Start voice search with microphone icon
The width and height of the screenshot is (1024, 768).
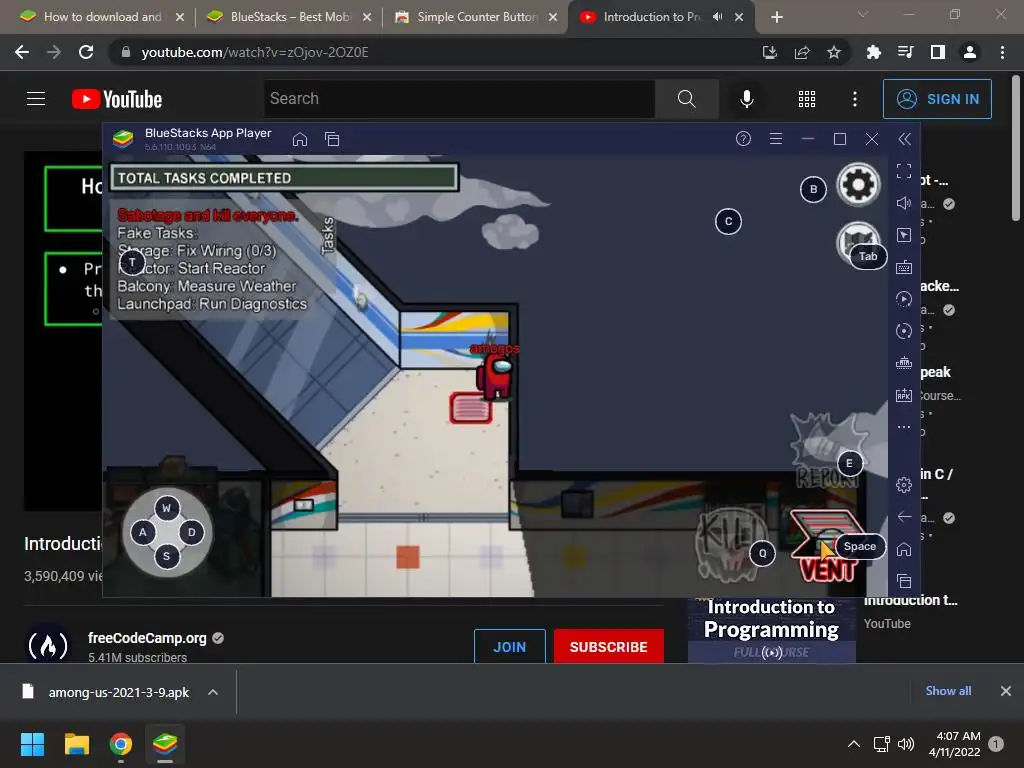tap(746, 99)
